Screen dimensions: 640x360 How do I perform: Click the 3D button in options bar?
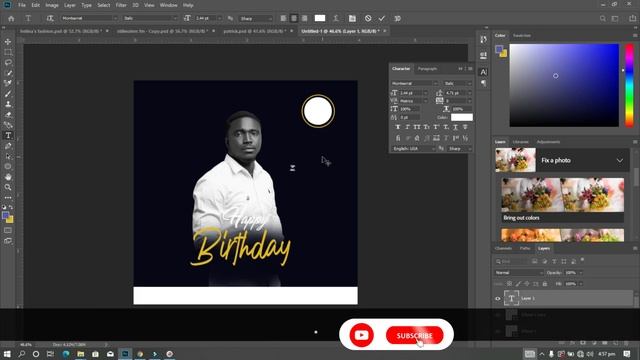(x=397, y=18)
